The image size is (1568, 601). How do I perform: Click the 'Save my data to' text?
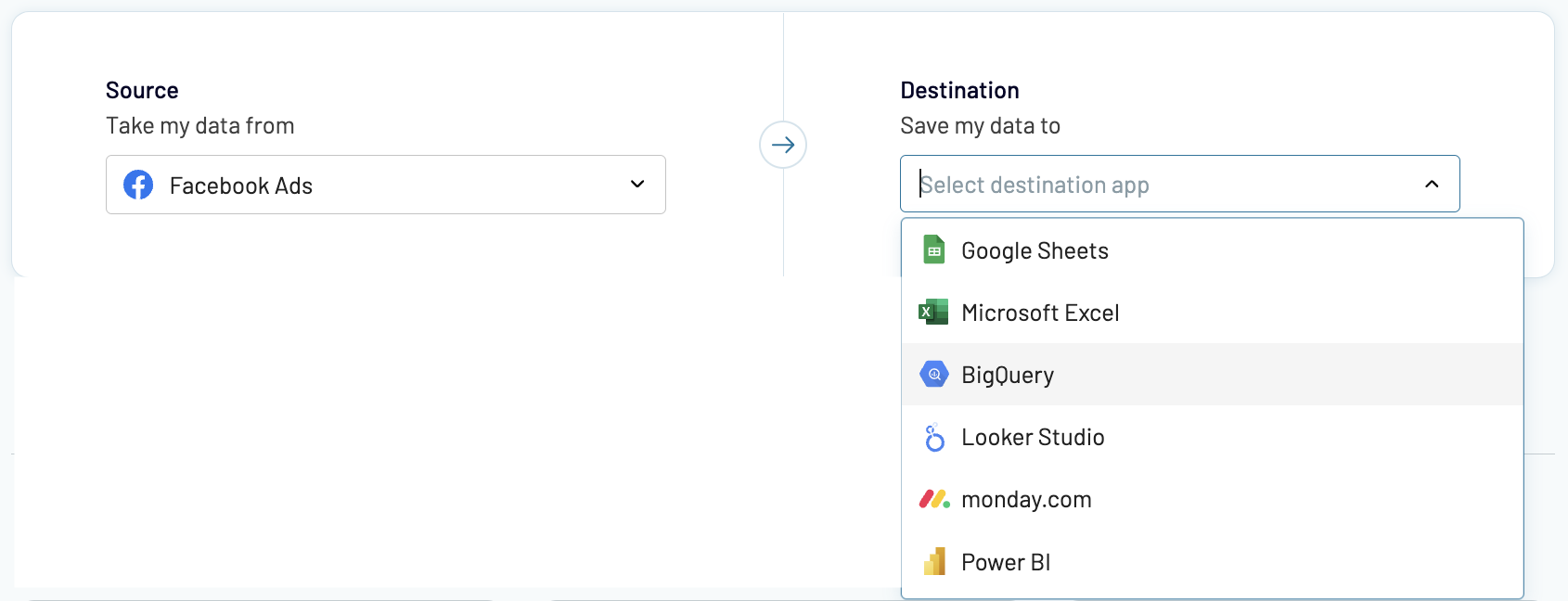981,126
